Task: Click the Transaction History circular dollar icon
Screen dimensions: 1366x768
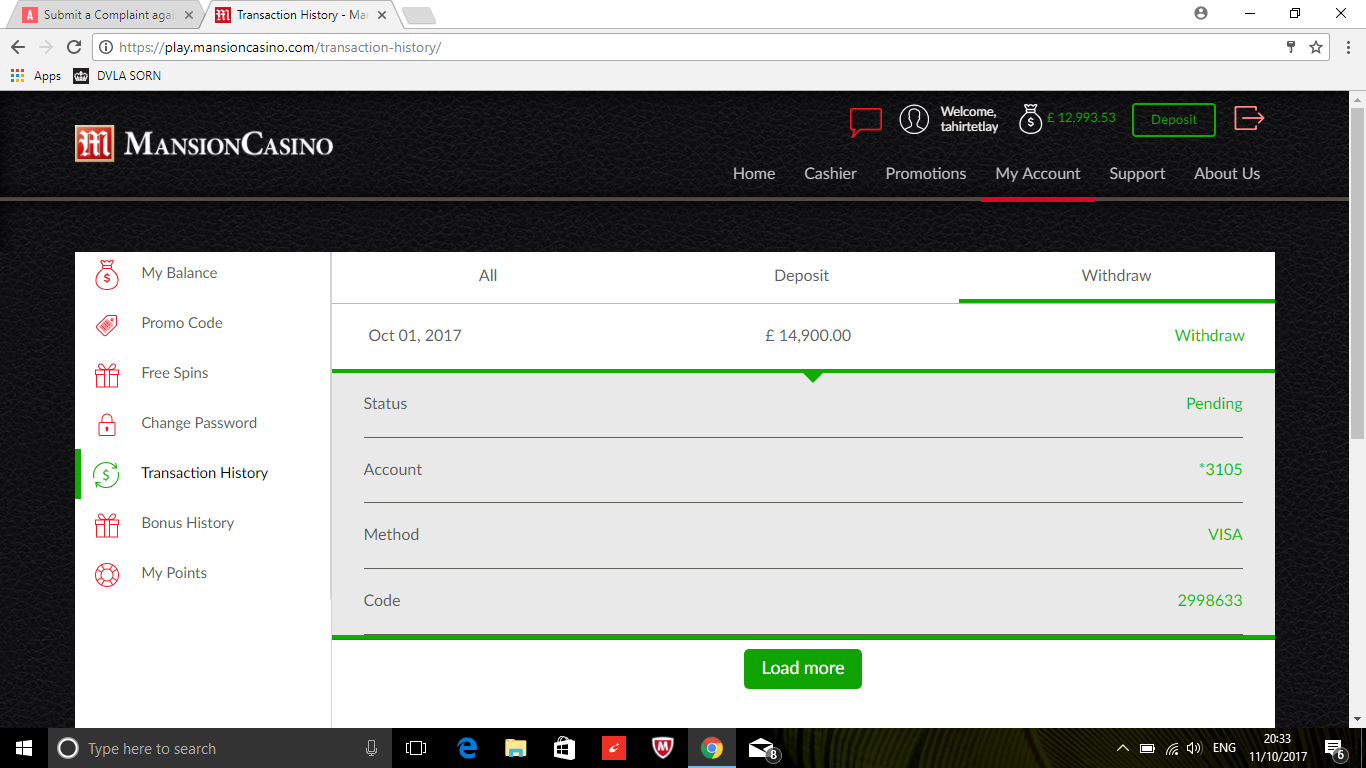Action: [106, 474]
